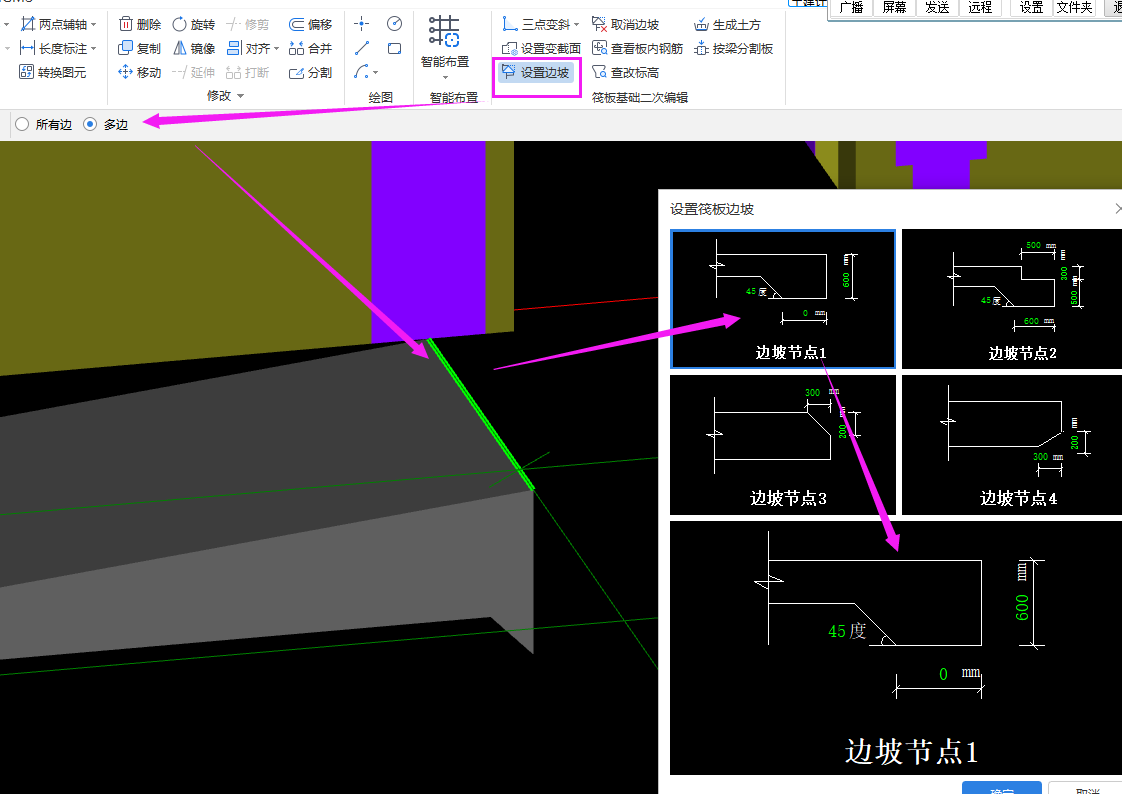Open the 远程 remote tab
The image size is (1122, 794).
point(980,8)
